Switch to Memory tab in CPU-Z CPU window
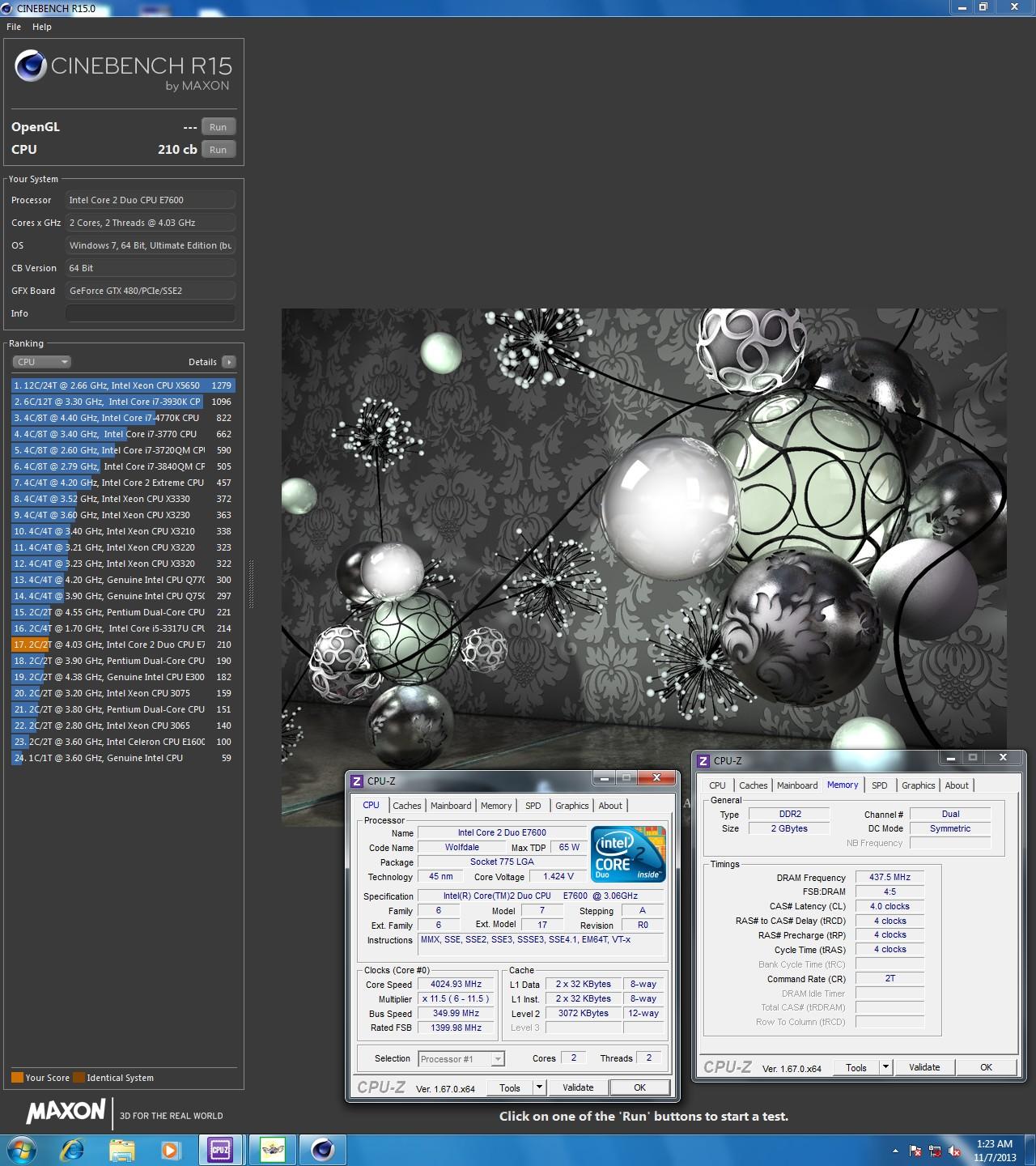This screenshot has height=1166, width=1036. (496, 806)
